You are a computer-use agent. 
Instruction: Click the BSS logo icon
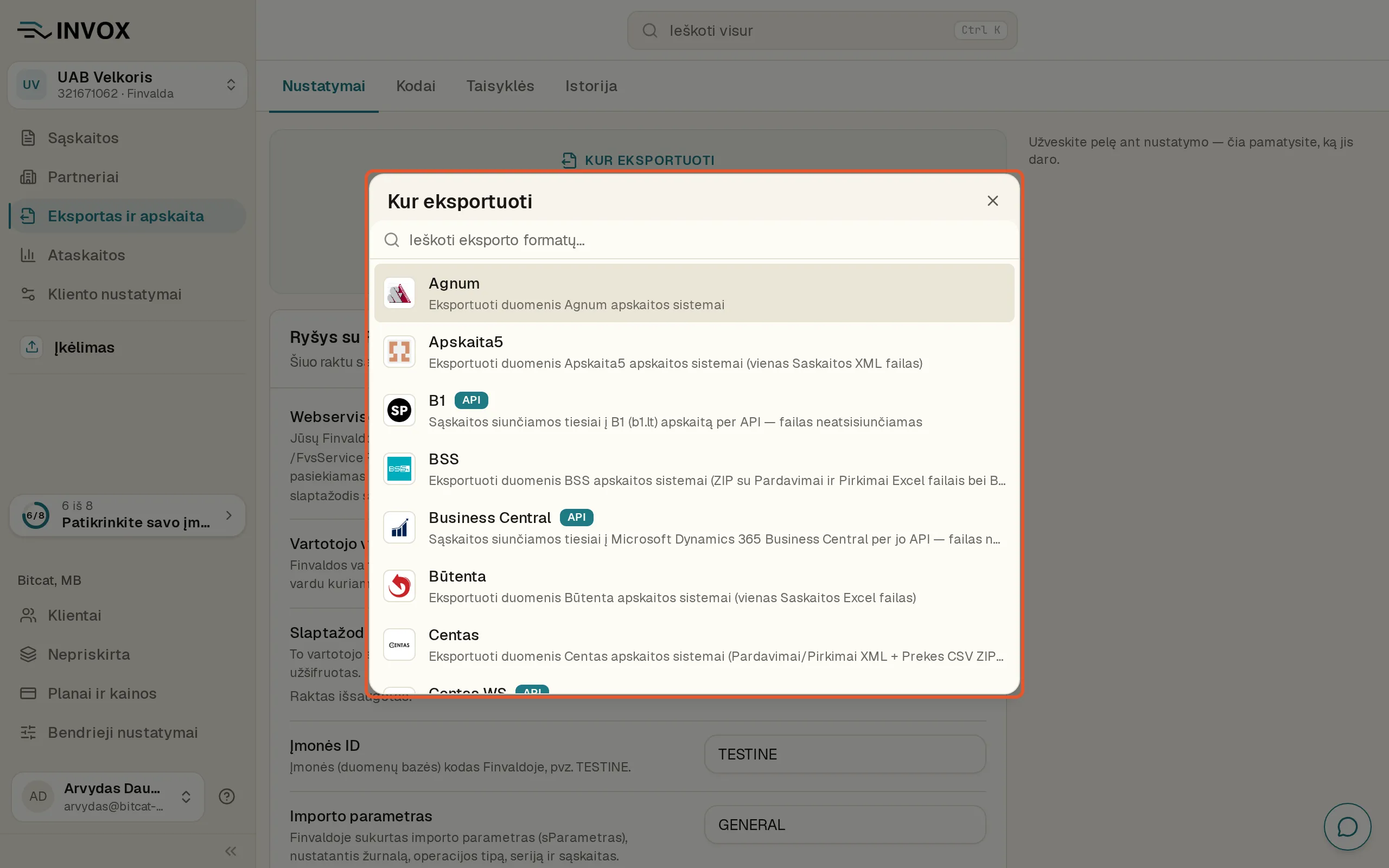pos(399,468)
